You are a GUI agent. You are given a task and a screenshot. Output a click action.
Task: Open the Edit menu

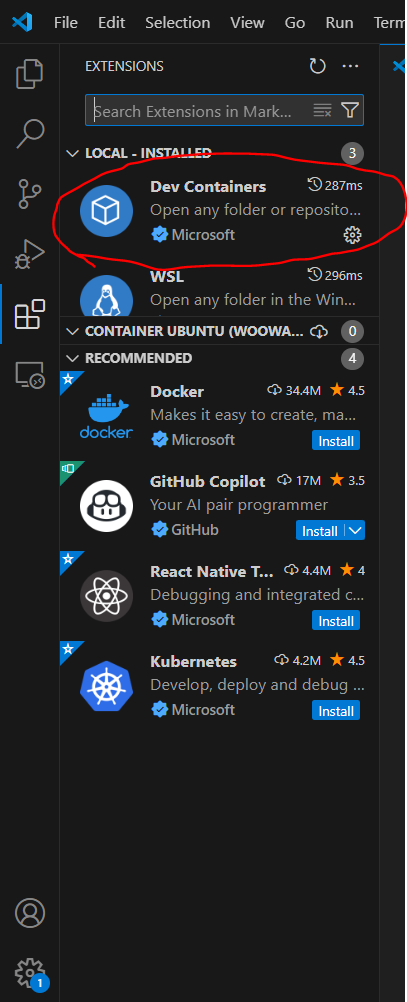[112, 22]
